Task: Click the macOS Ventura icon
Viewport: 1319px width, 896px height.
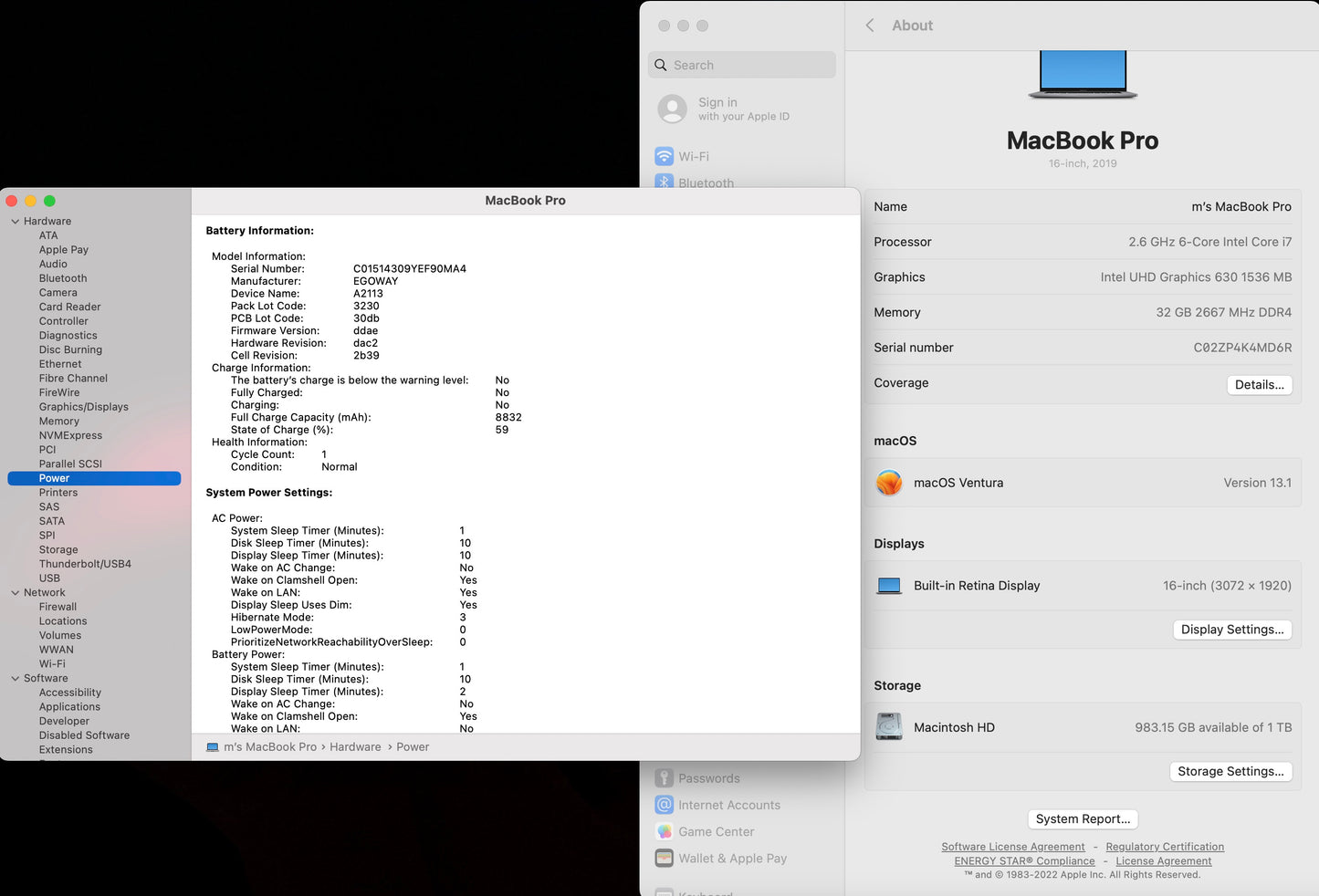Action: 888,483
